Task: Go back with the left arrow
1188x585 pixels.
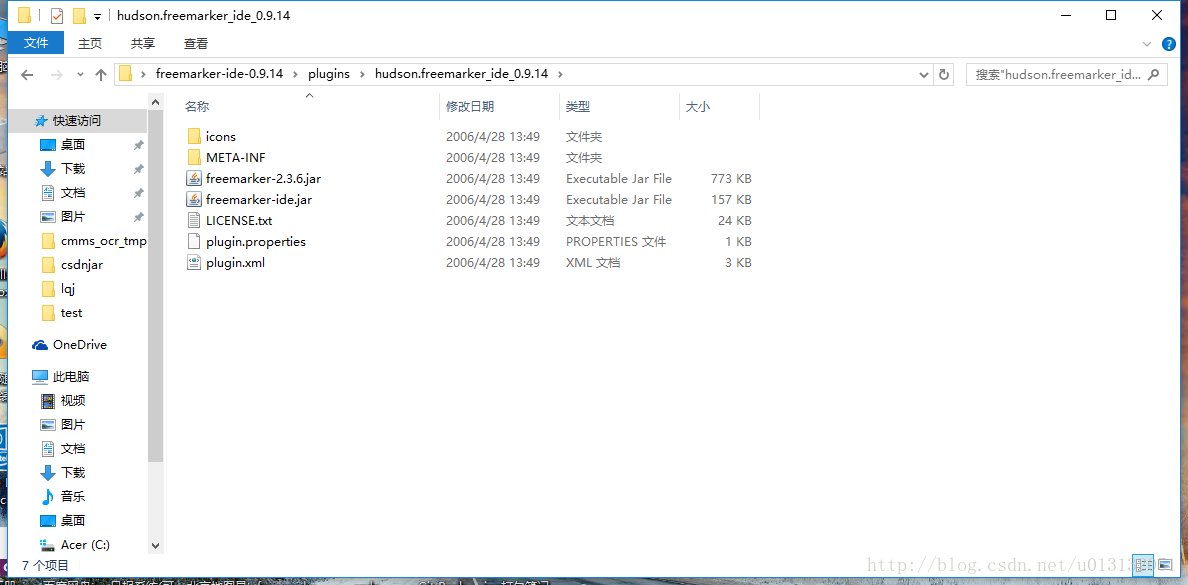Action: point(27,74)
